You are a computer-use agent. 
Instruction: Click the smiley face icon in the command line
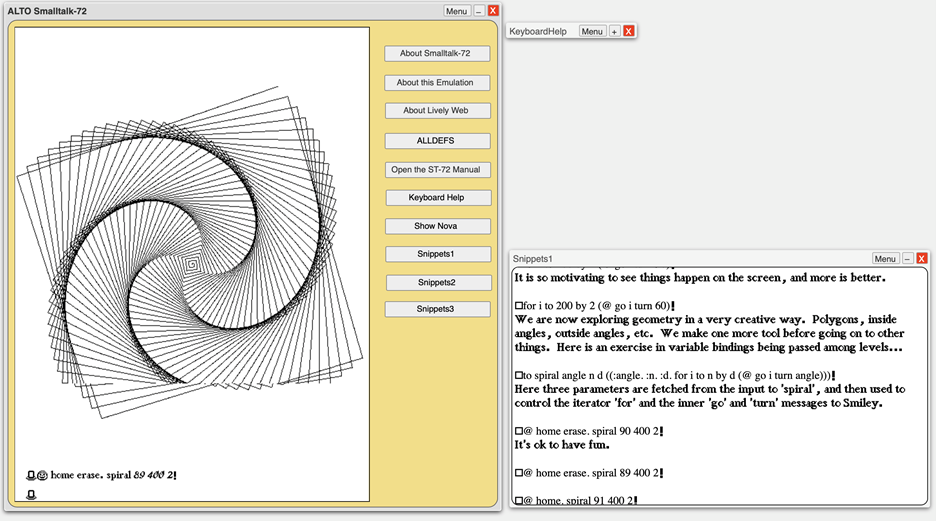[x=43, y=476]
